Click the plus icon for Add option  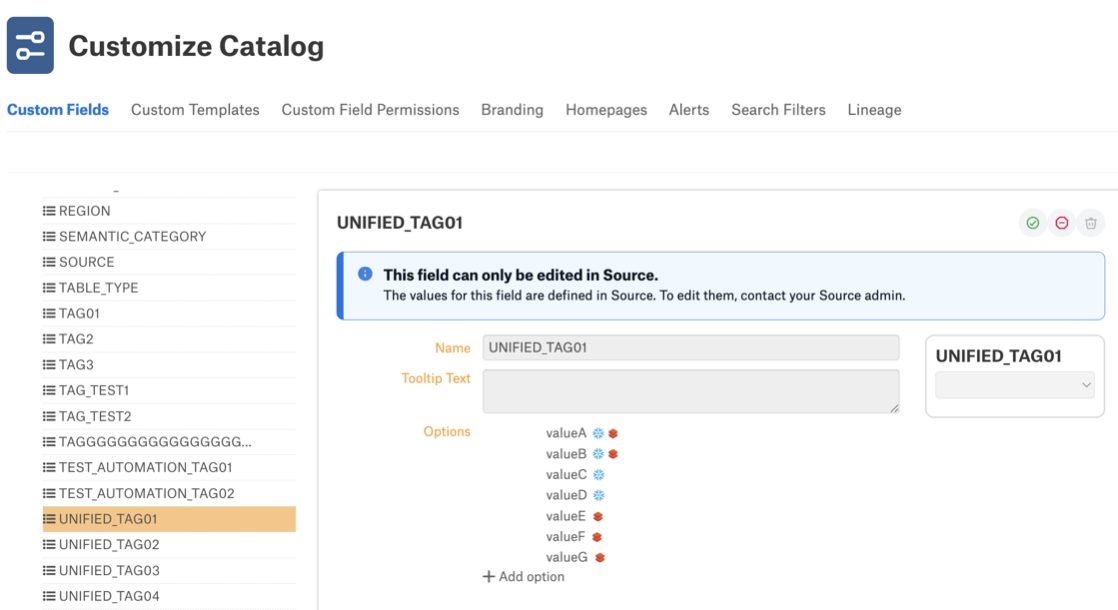point(488,577)
